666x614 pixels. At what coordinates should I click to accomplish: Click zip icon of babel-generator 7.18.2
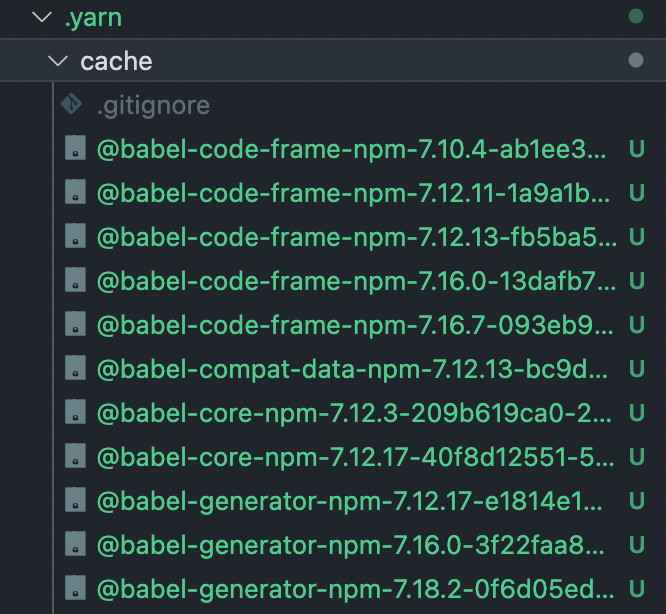75,588
